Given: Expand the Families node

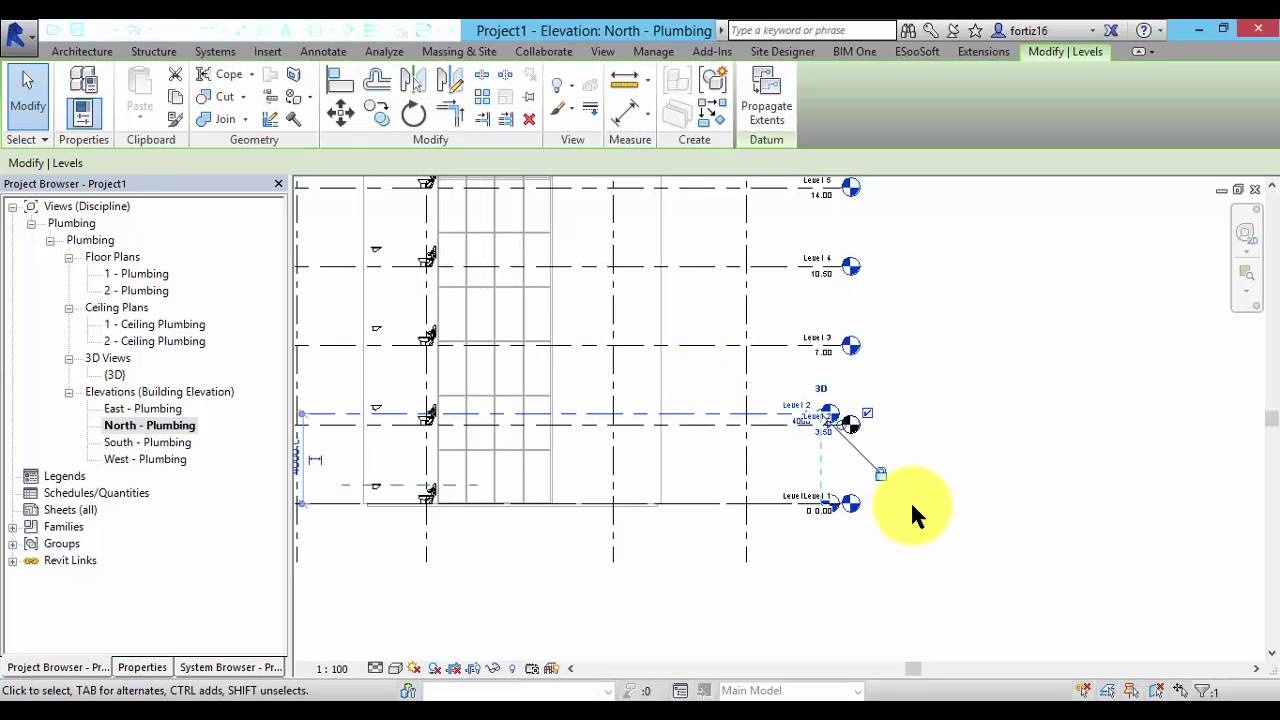Looking at the screenshot, I should tap(13, 527).
